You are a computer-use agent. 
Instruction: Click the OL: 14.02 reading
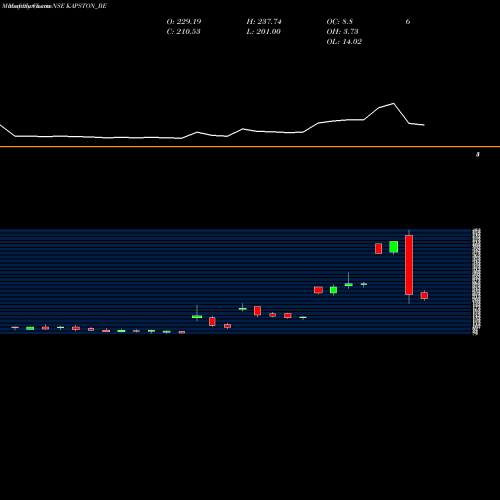344,41
